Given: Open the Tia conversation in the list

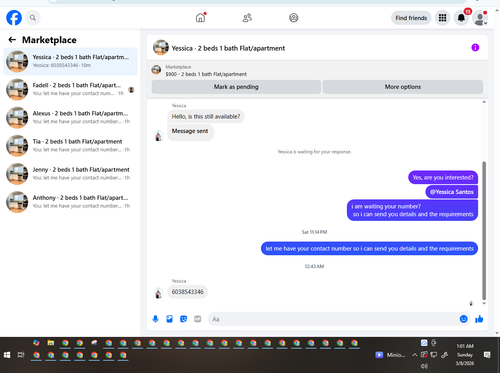Looking at the screenshot, I should click(x=70, y=146).
